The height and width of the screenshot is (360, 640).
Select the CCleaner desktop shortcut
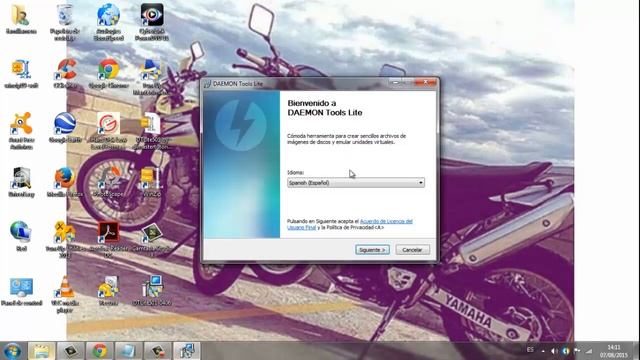[65, 73]
